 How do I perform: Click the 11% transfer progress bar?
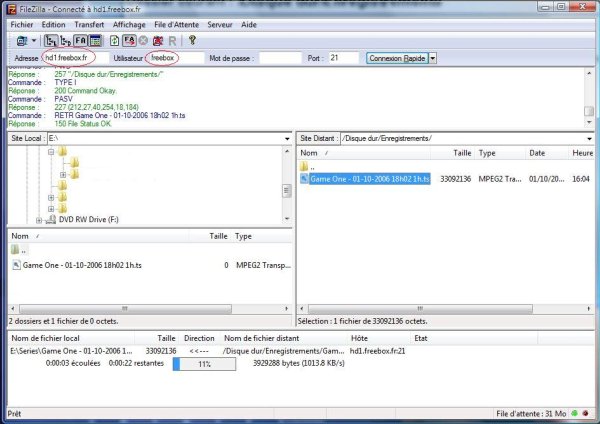pyautogui.click(x=205, y=365)
